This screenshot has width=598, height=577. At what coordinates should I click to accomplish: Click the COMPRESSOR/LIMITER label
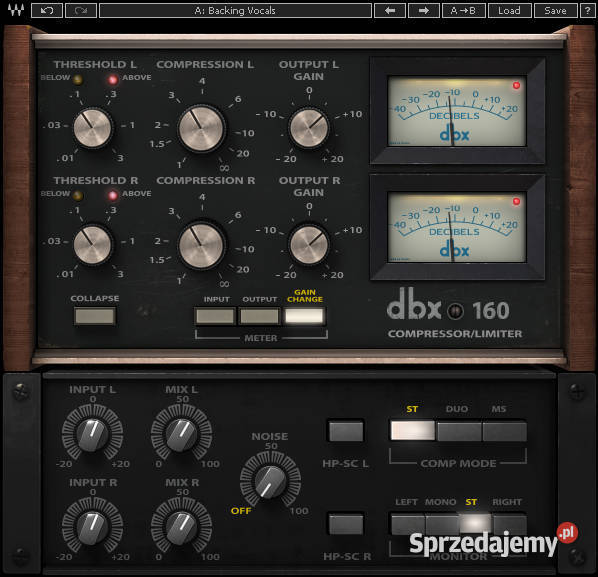[455, 334]
